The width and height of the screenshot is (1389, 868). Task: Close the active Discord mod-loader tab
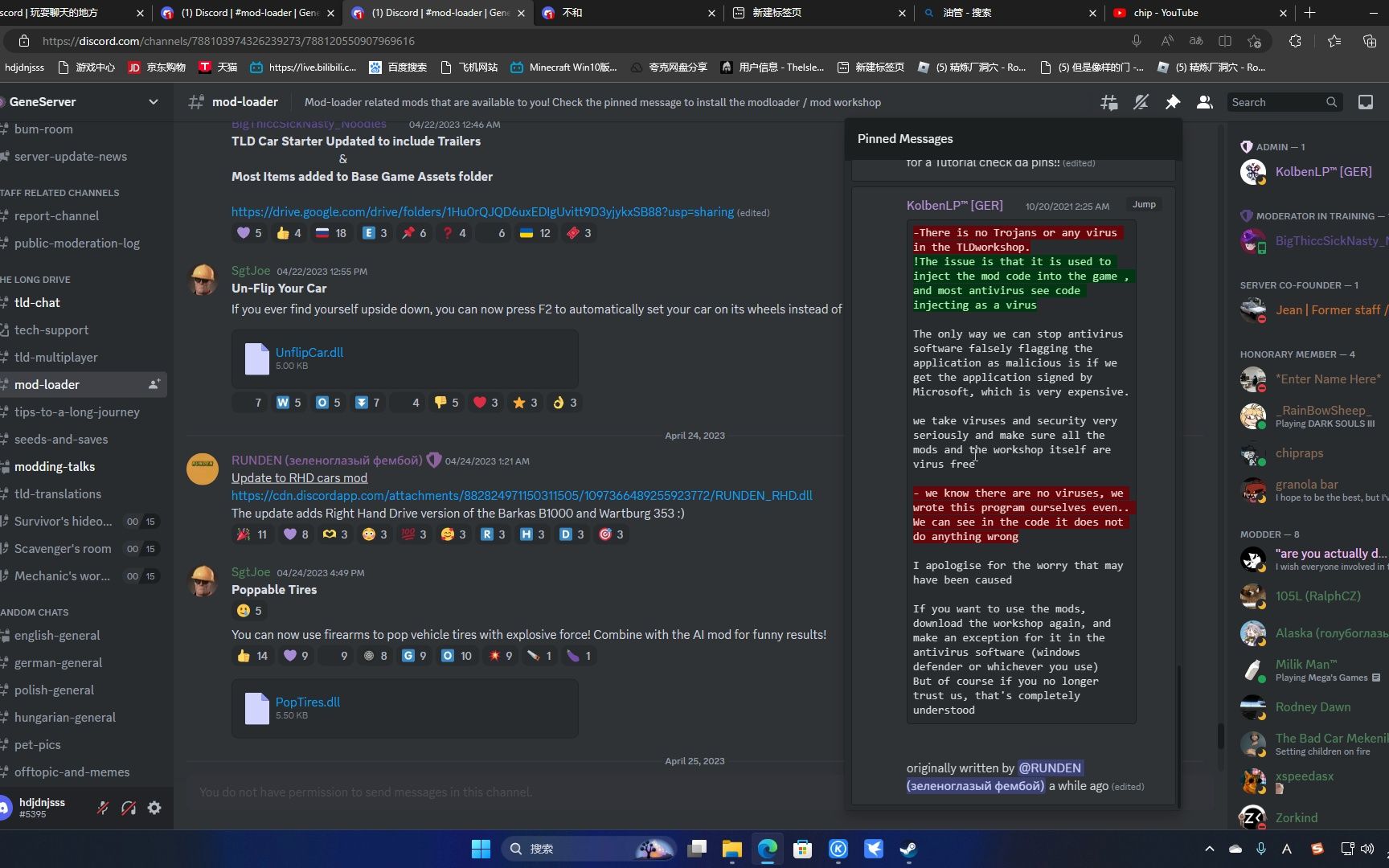click(521, 13)
